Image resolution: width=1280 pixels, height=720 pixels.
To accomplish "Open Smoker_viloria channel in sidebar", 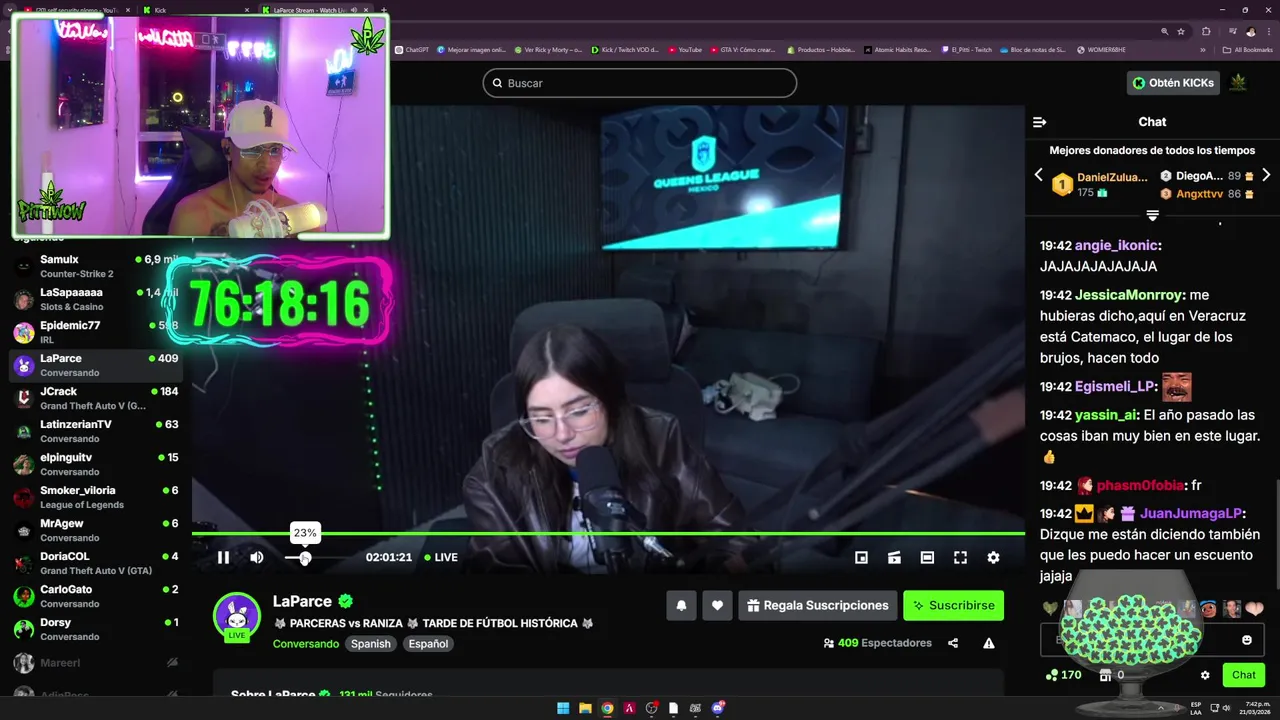I will coord(96,497).
